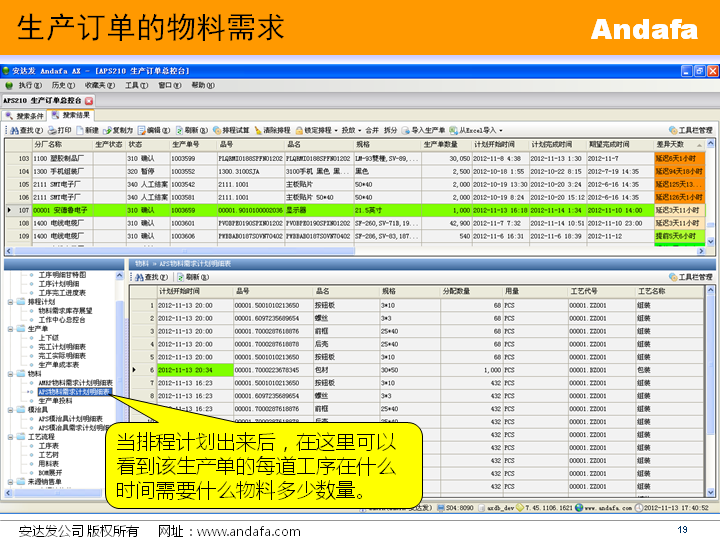
Task: Click the 复制为 (Copy as) toolbar icon
Action: [120, 130]
